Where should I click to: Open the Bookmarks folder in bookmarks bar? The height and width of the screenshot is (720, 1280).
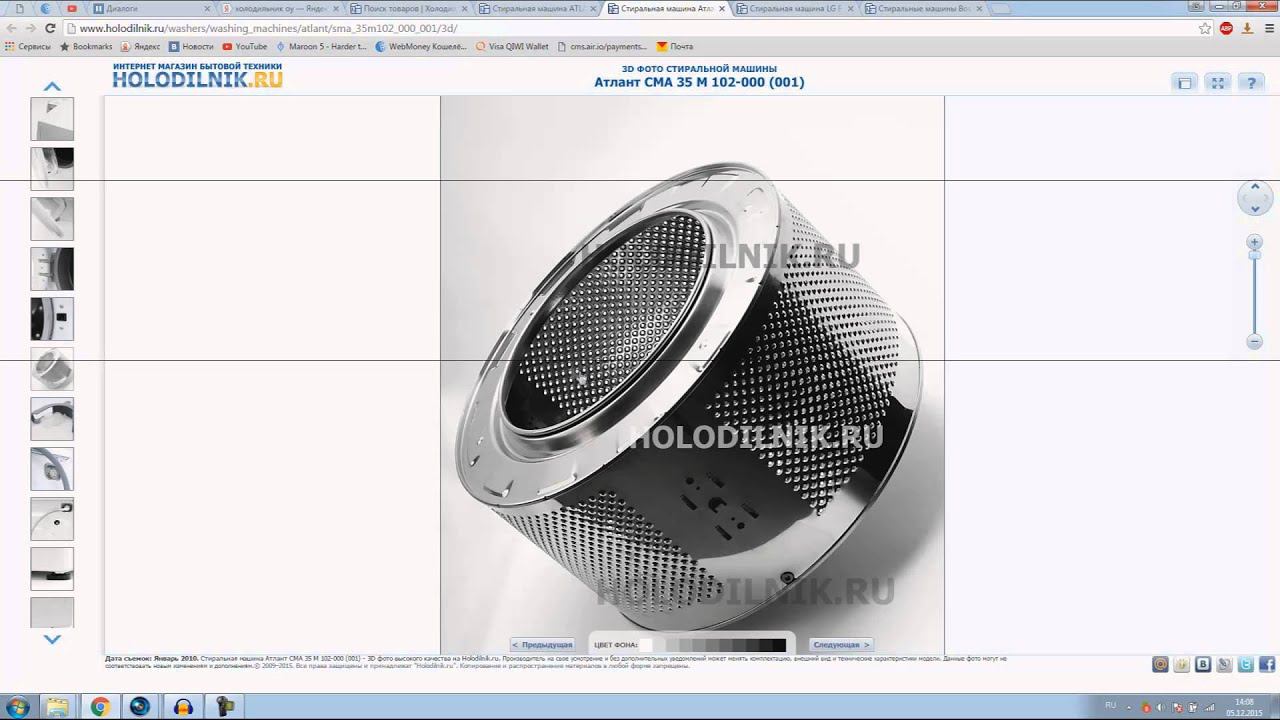click(87, 46)
